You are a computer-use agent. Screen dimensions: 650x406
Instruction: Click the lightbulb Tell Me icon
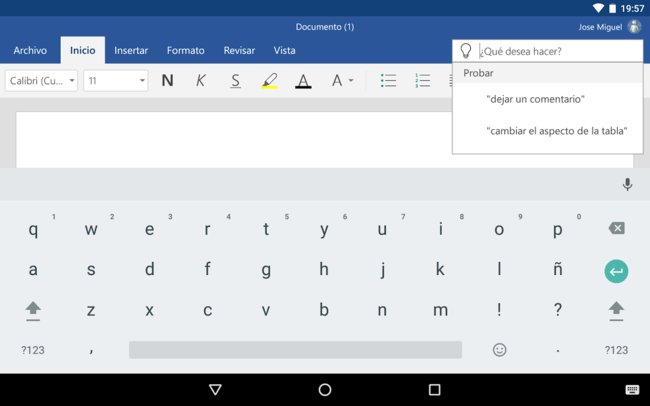[466, 51]
